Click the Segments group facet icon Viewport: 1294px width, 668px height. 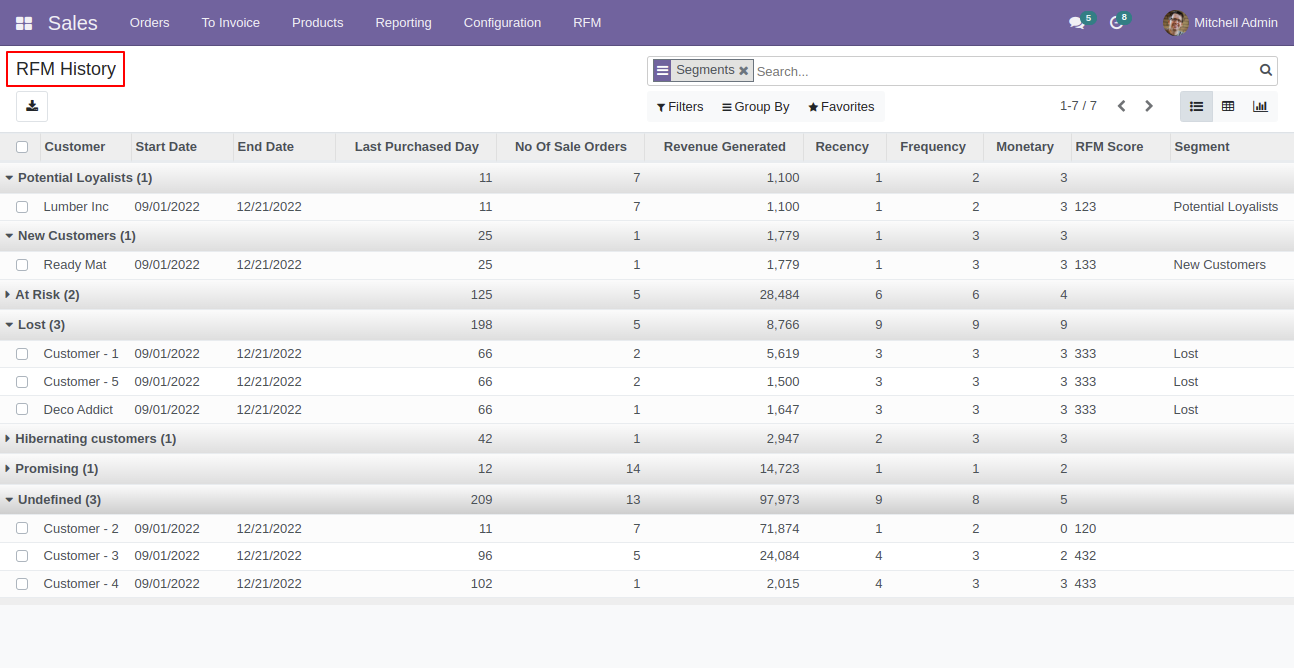[662, 71]
